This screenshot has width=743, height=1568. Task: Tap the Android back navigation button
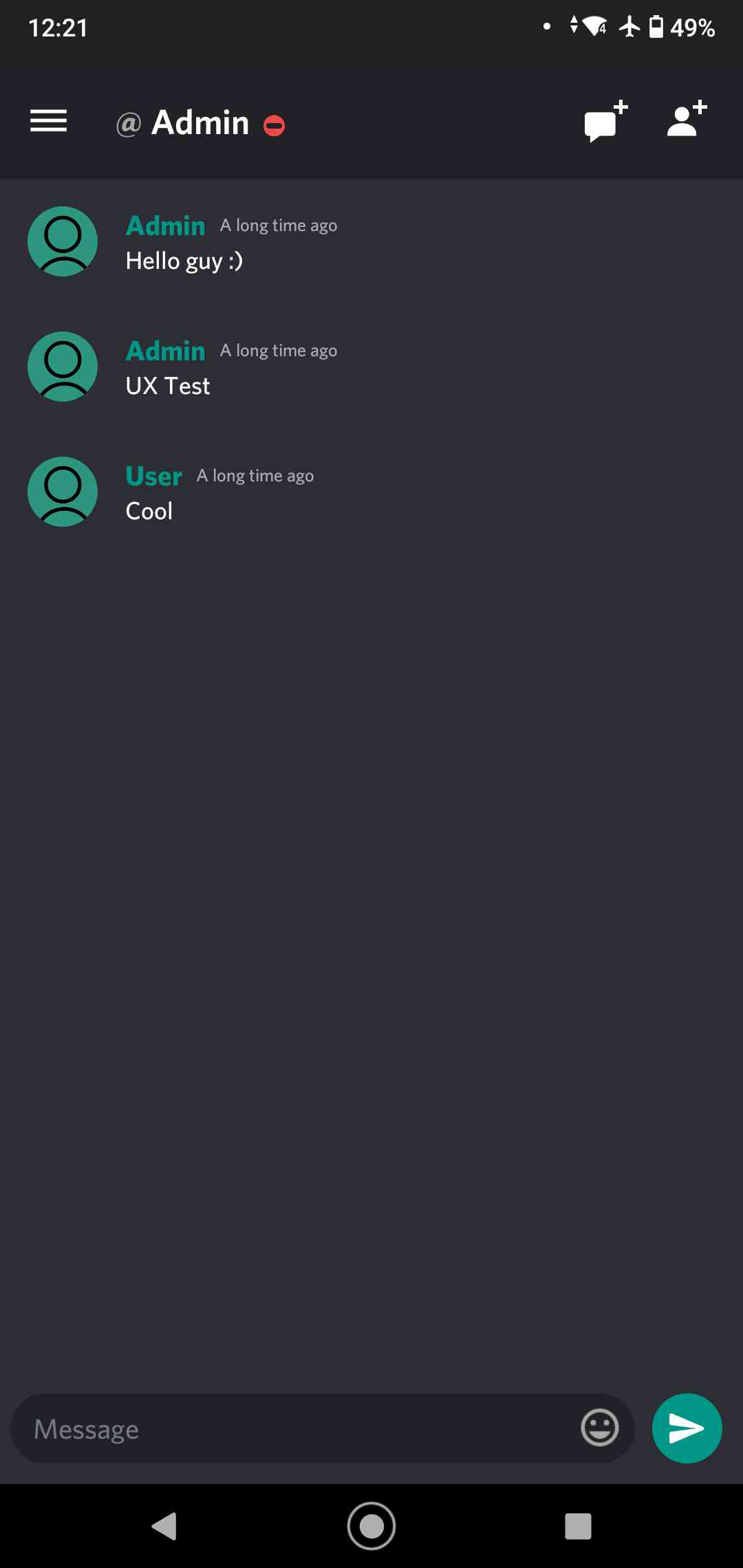pyautogui.click(x=164, y=1526)
